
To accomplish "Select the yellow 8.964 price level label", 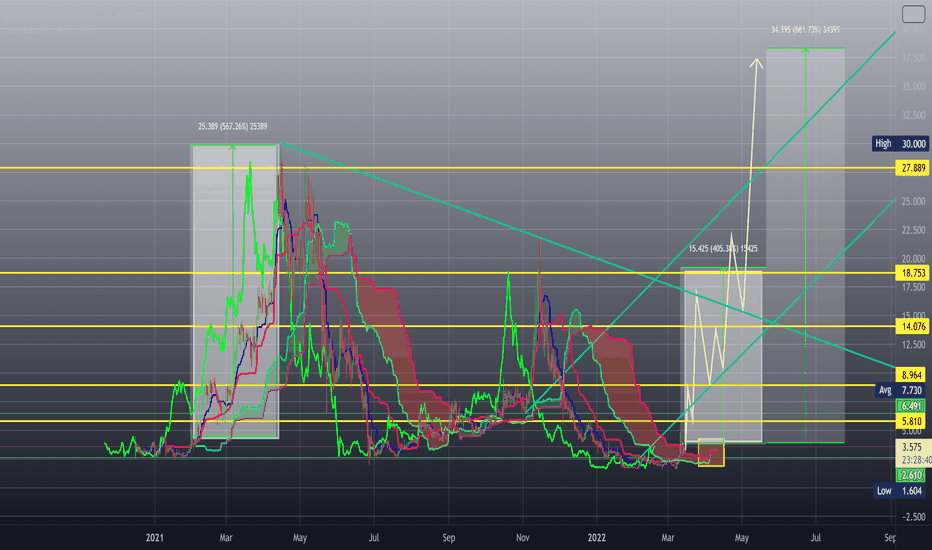I will pyautogui.click(x=911, y=375).
